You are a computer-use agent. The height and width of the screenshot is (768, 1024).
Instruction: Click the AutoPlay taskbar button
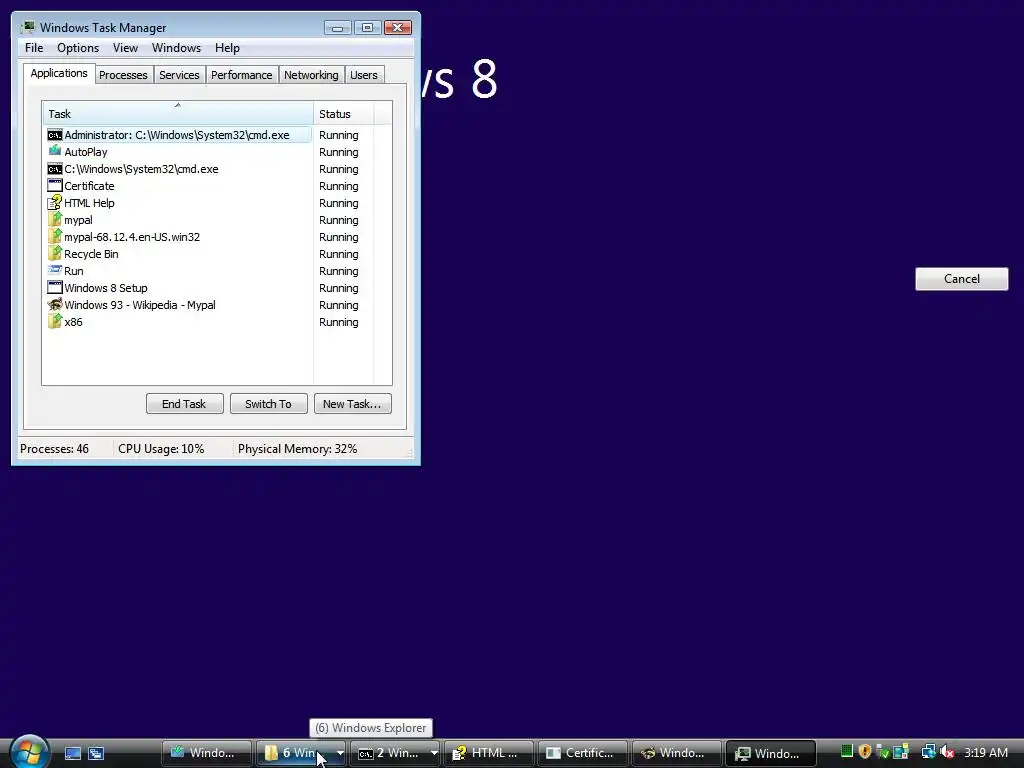pyautogui.click(x=206, y=753)
